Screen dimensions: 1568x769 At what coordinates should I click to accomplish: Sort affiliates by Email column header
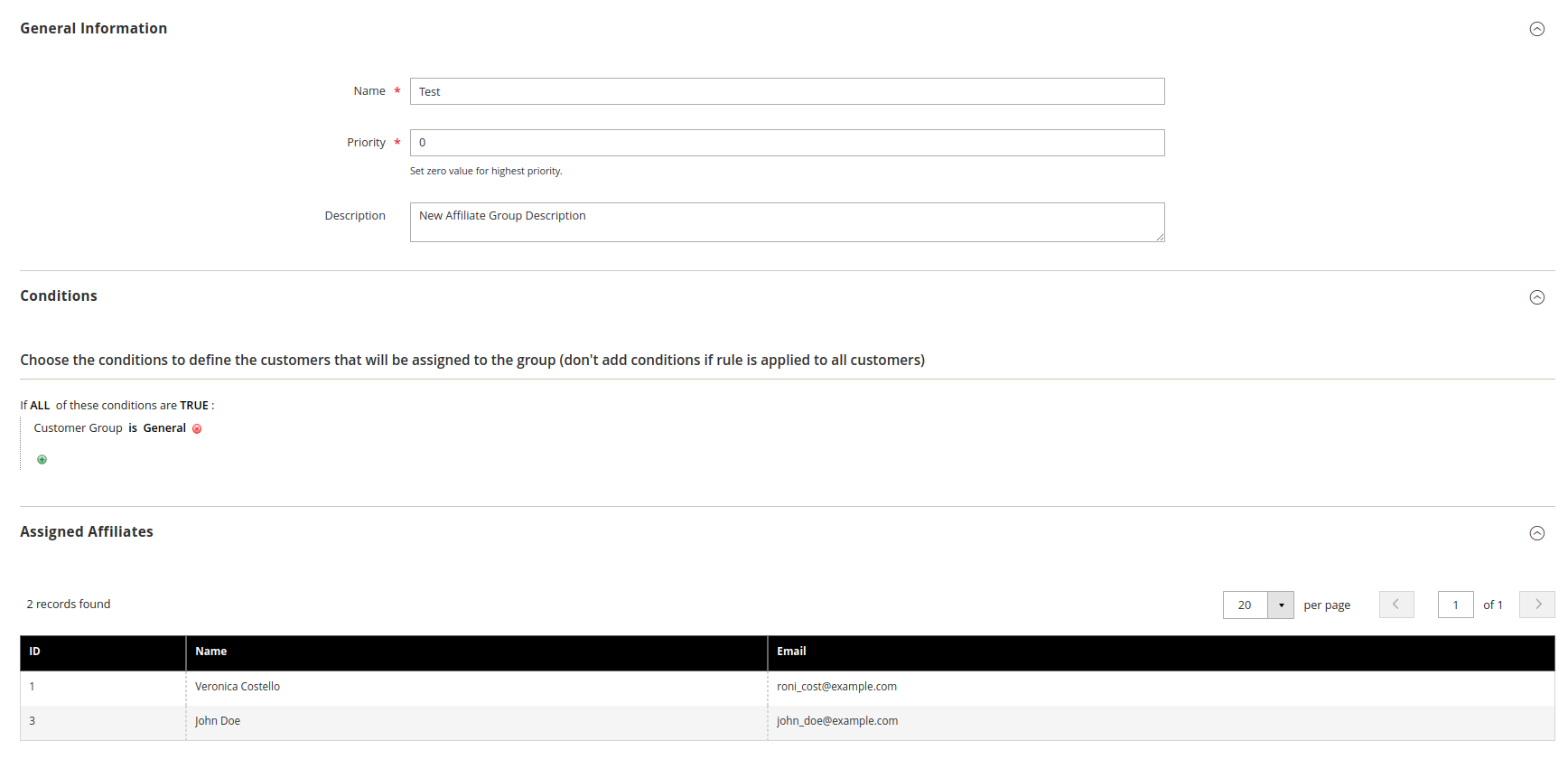pos(1162,652)
